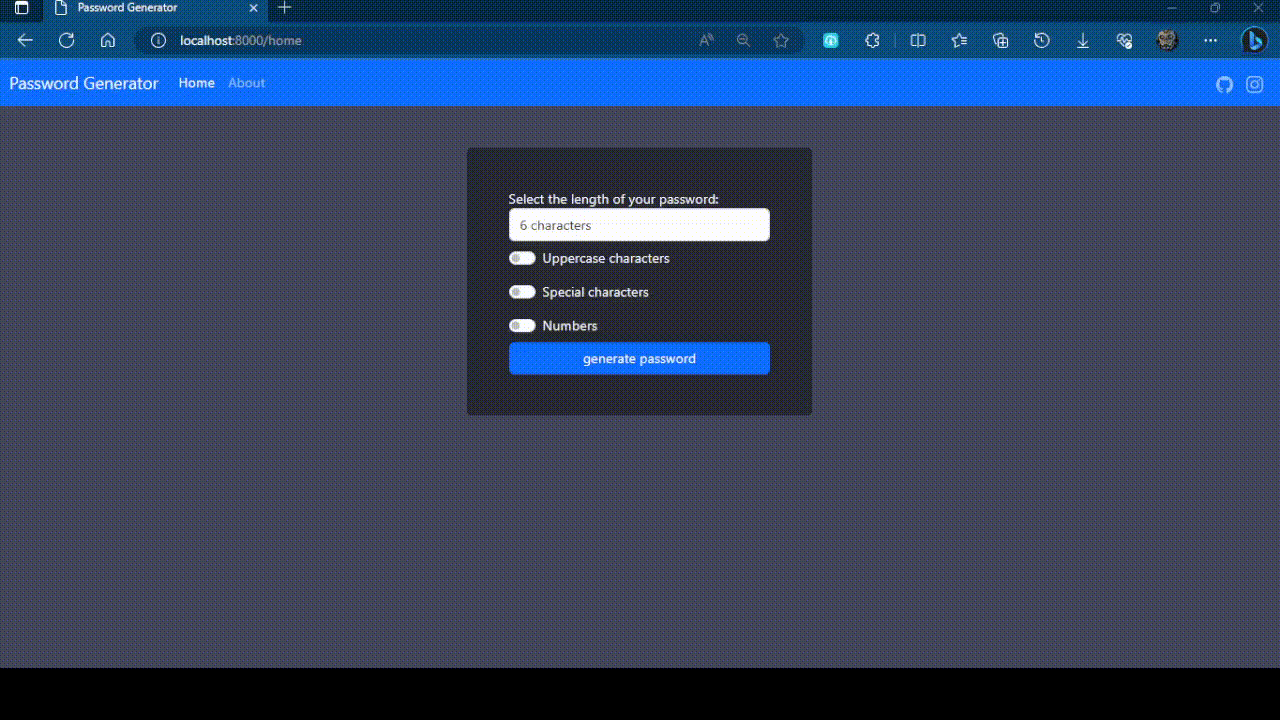This screenshot has width=1280, height=720.
Task: Click the password length input field
Action: pos(639,224)
